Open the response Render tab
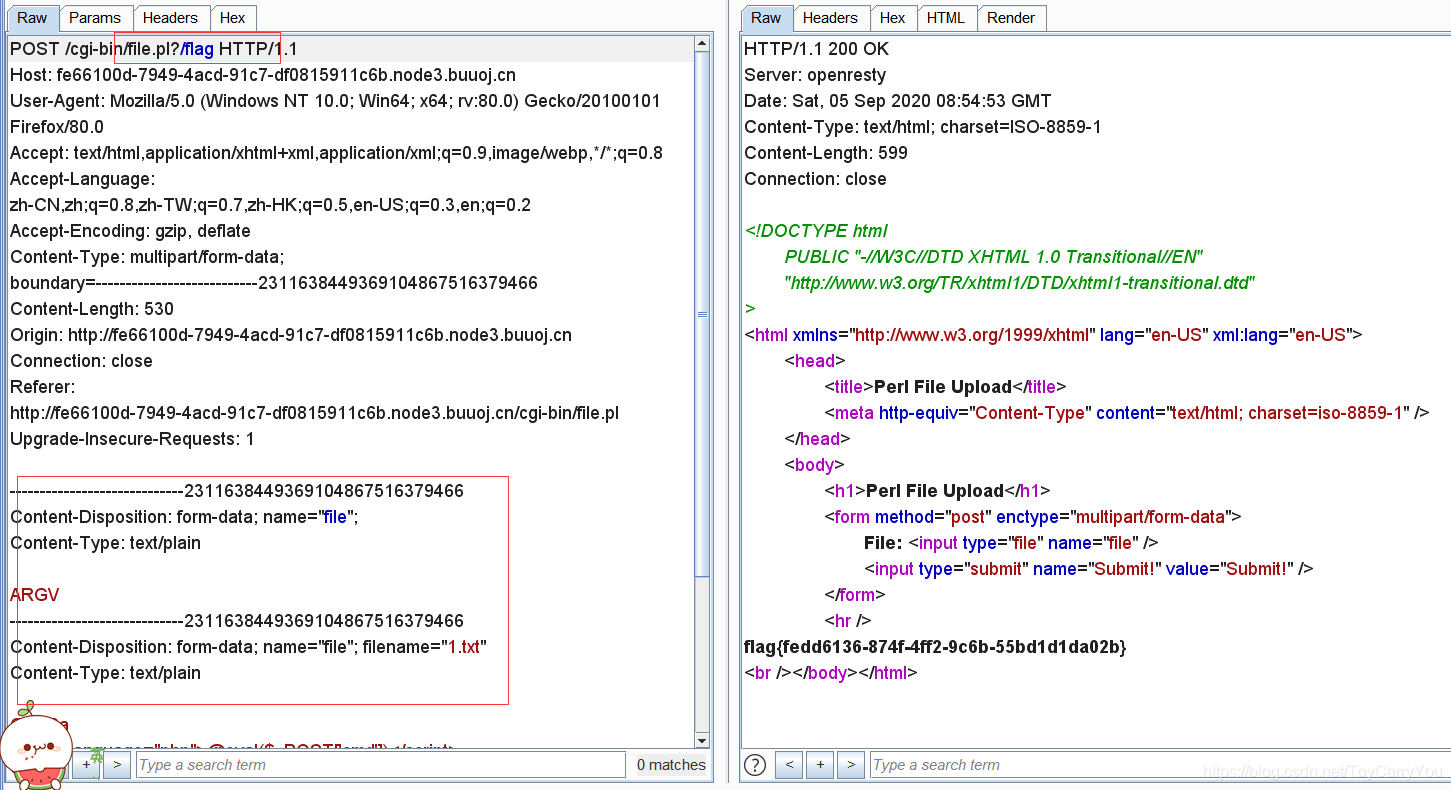The image size is (1451, 790). tap(1011, 18)
